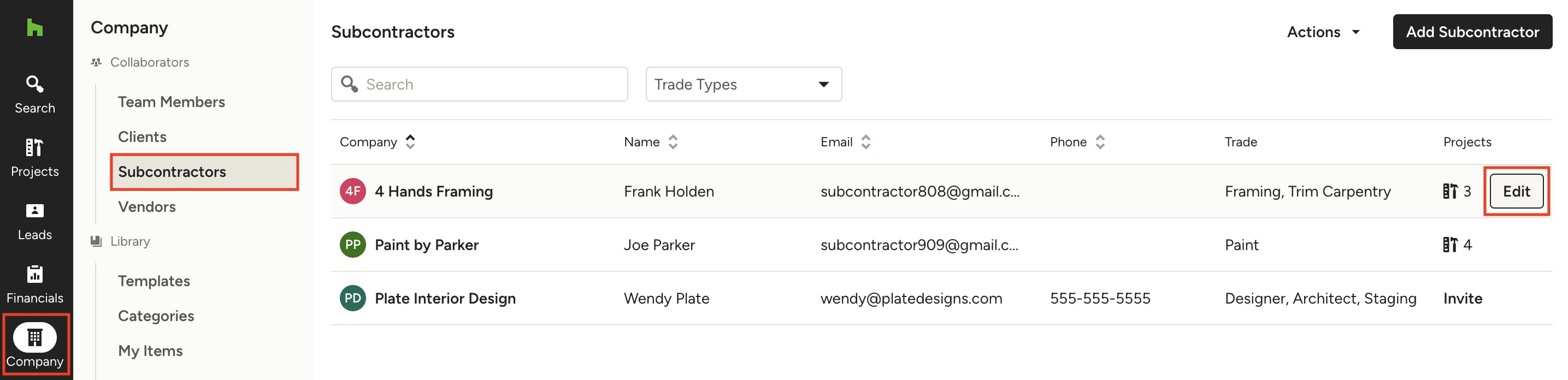This screenshot has height=380, width=1568.
Task: Sort the table by Company column
Action: [x=410, y=141]
